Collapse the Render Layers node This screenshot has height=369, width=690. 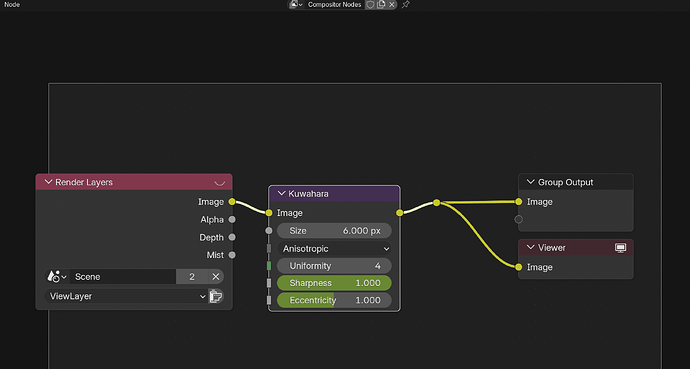(x=48, y=182)
